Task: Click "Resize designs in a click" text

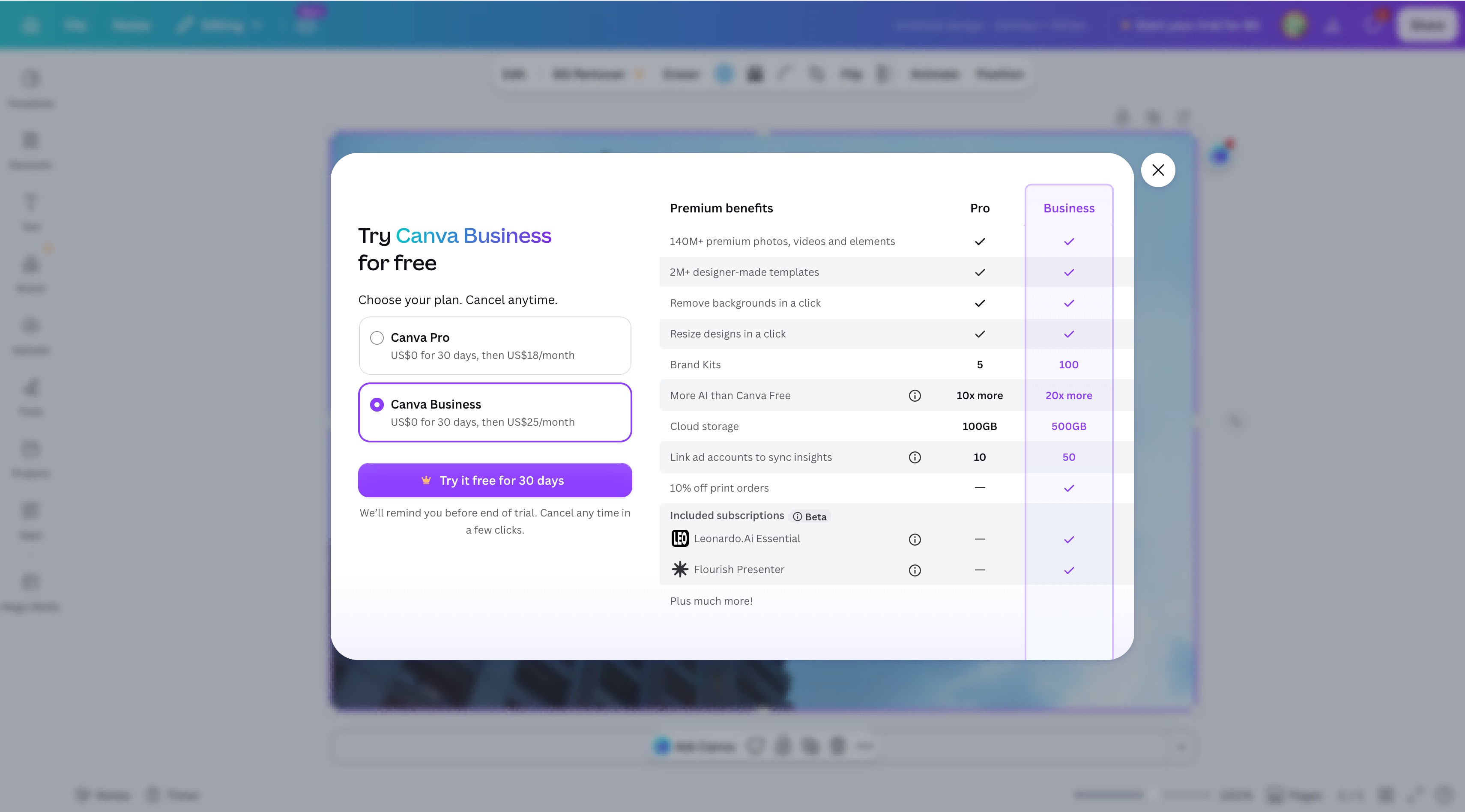Action: click(727, 334)
